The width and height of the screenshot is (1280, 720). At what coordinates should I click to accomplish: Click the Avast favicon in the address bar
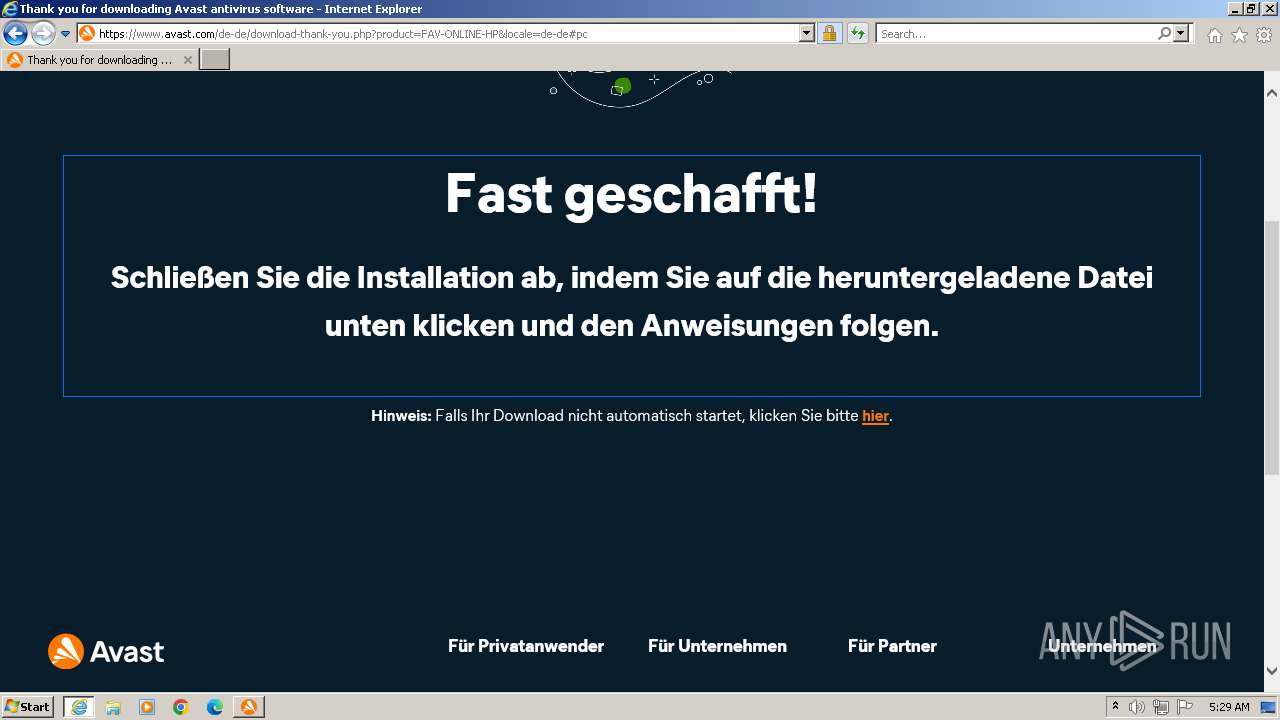pos(88,33)
